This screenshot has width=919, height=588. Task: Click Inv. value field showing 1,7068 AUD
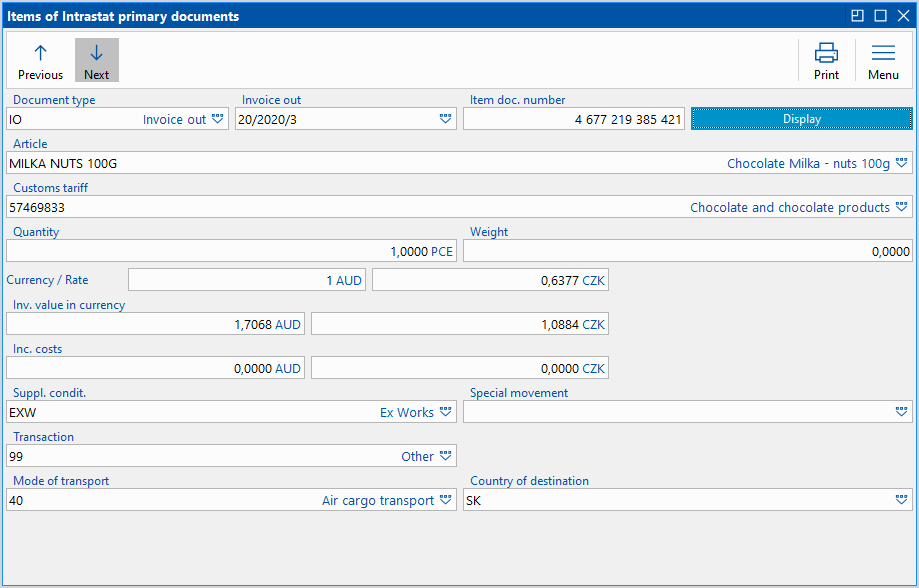[155, 324]
